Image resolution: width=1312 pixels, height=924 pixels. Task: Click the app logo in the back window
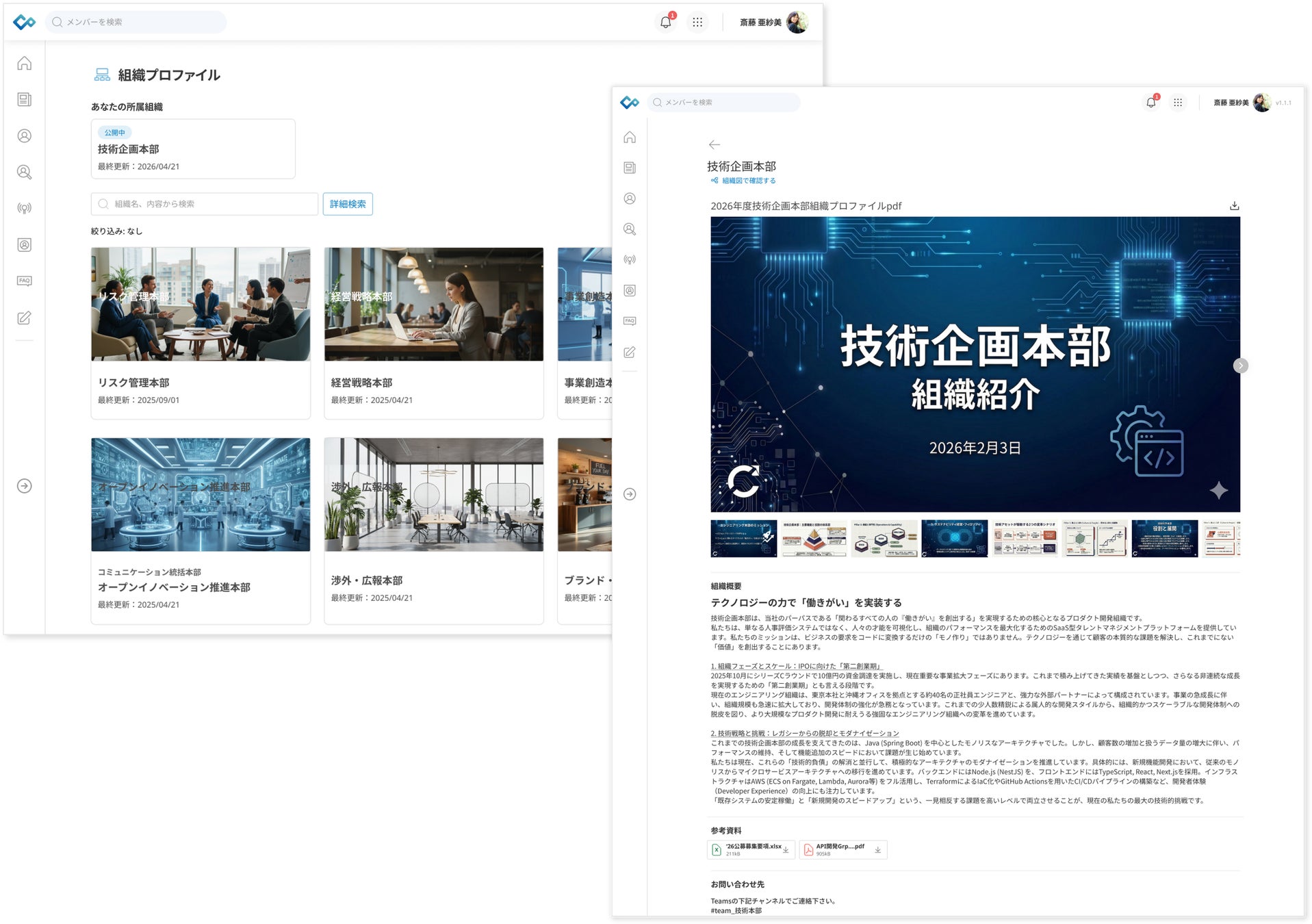(25, 22)
